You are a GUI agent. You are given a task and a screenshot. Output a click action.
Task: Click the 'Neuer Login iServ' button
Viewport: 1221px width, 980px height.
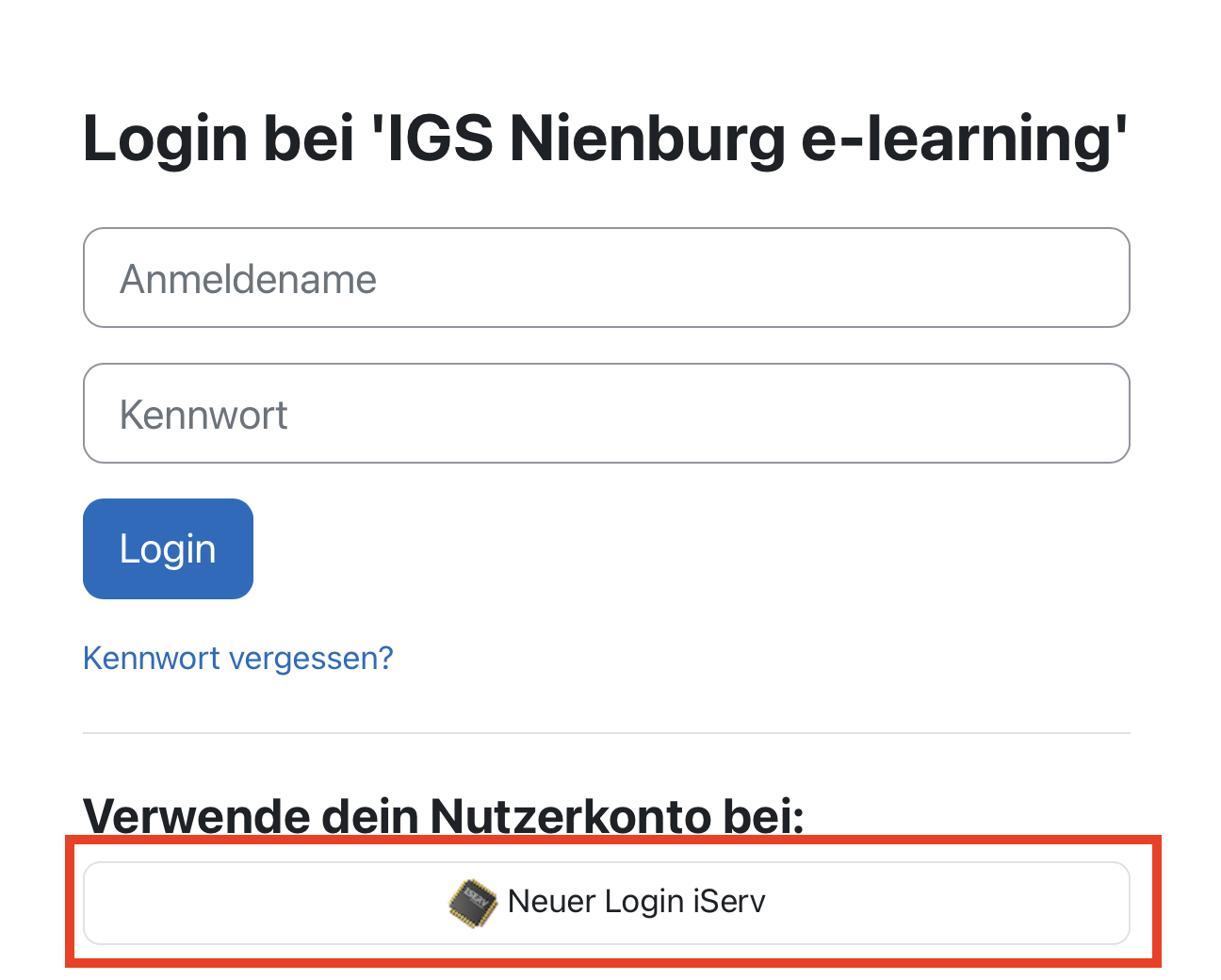606,903
